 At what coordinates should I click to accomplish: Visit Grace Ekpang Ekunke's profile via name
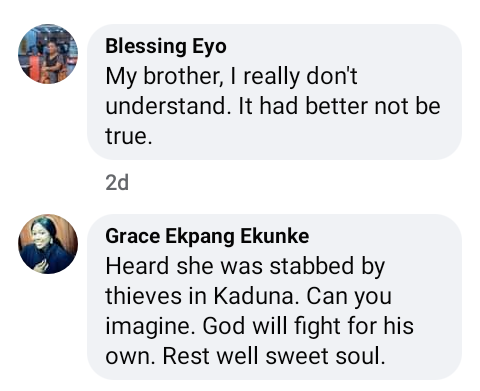tap(207, 236)
